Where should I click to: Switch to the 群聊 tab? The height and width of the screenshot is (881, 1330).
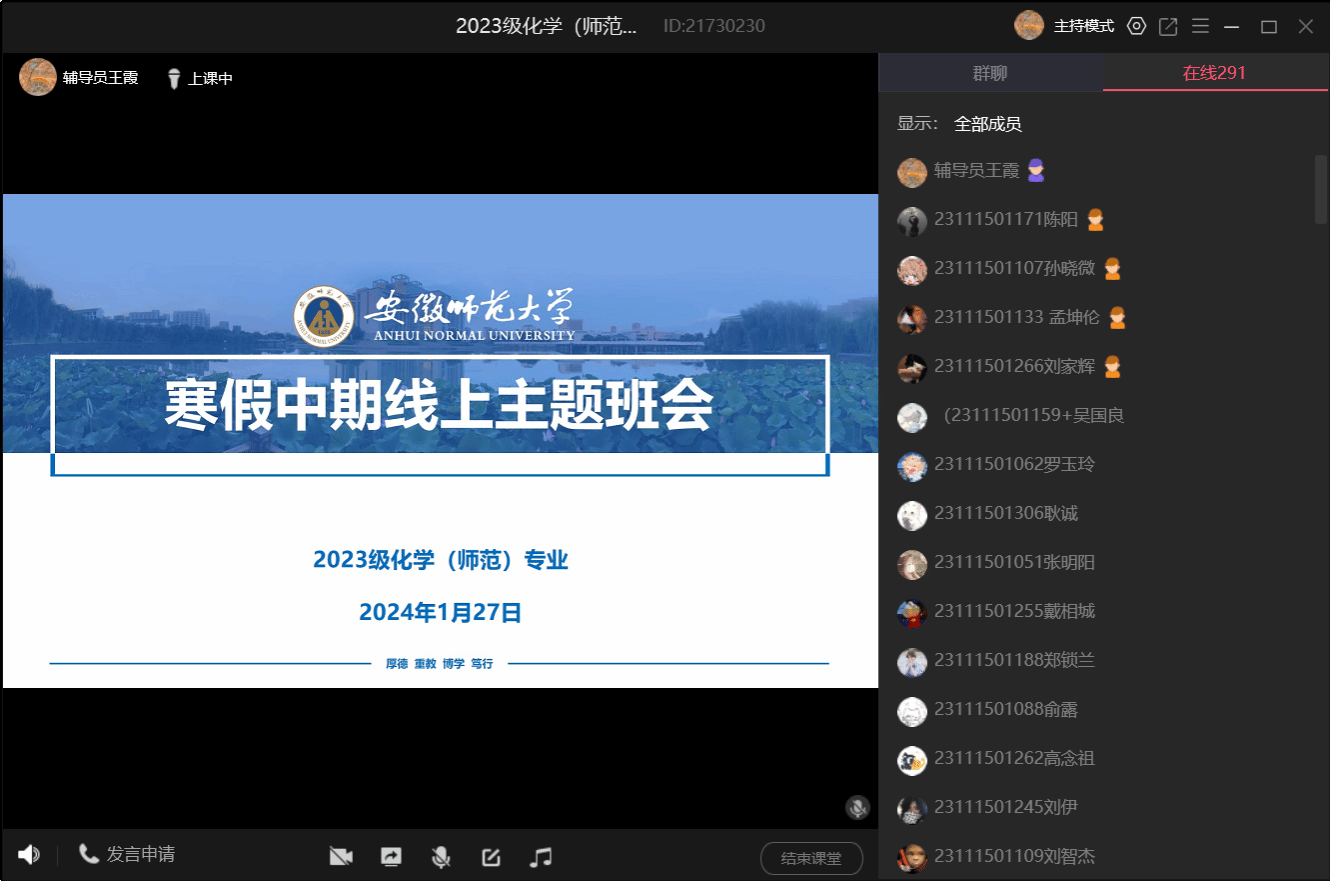click(990, 73)
